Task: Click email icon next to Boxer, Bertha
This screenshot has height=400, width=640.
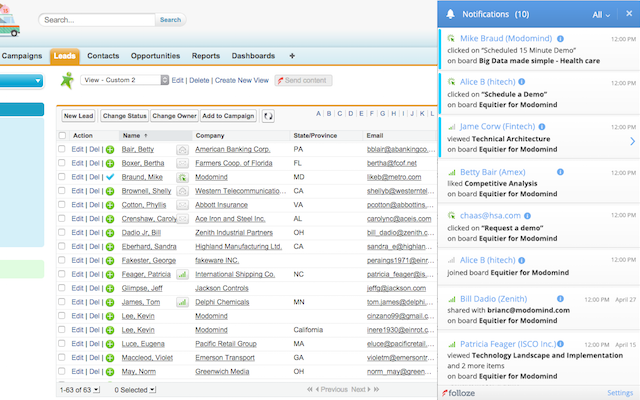Action: 182,164
